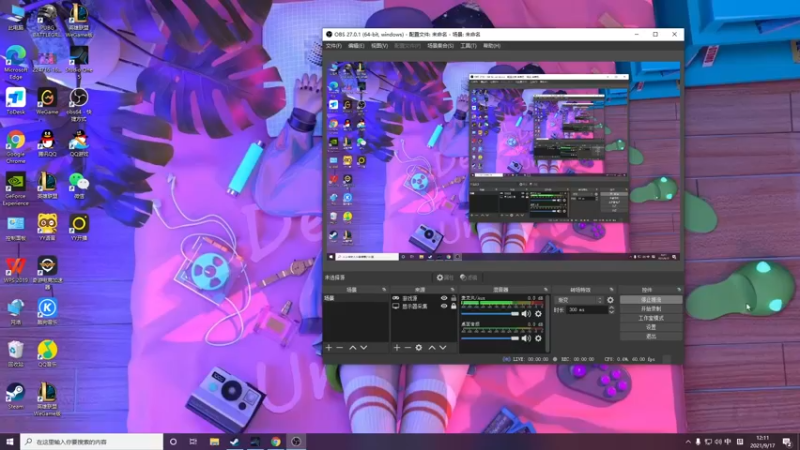This screenshot has width=800, height=450.
Task: Increase transition duration with the up stepper
Action: click(611, 308)
